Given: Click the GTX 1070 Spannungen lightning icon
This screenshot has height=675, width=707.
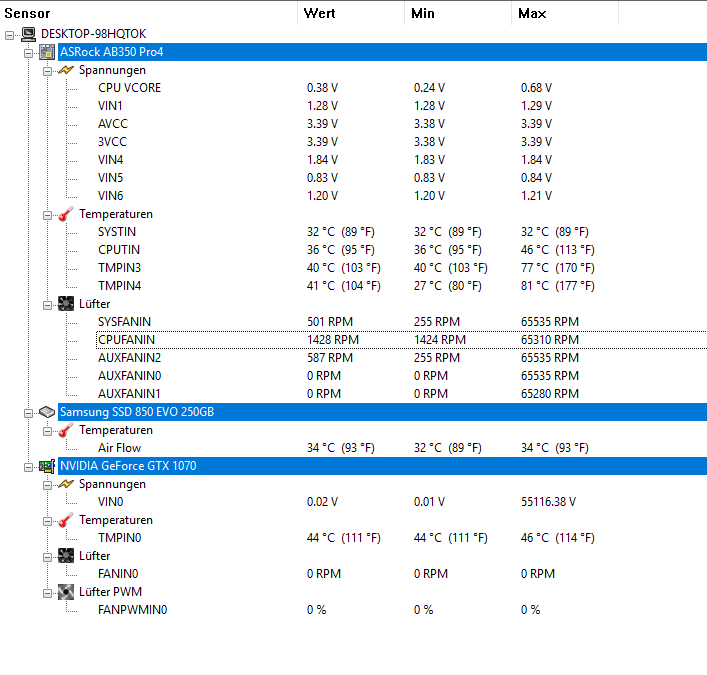Looking at the screenshot, I should pyautogui.click(x=66, y=484).
